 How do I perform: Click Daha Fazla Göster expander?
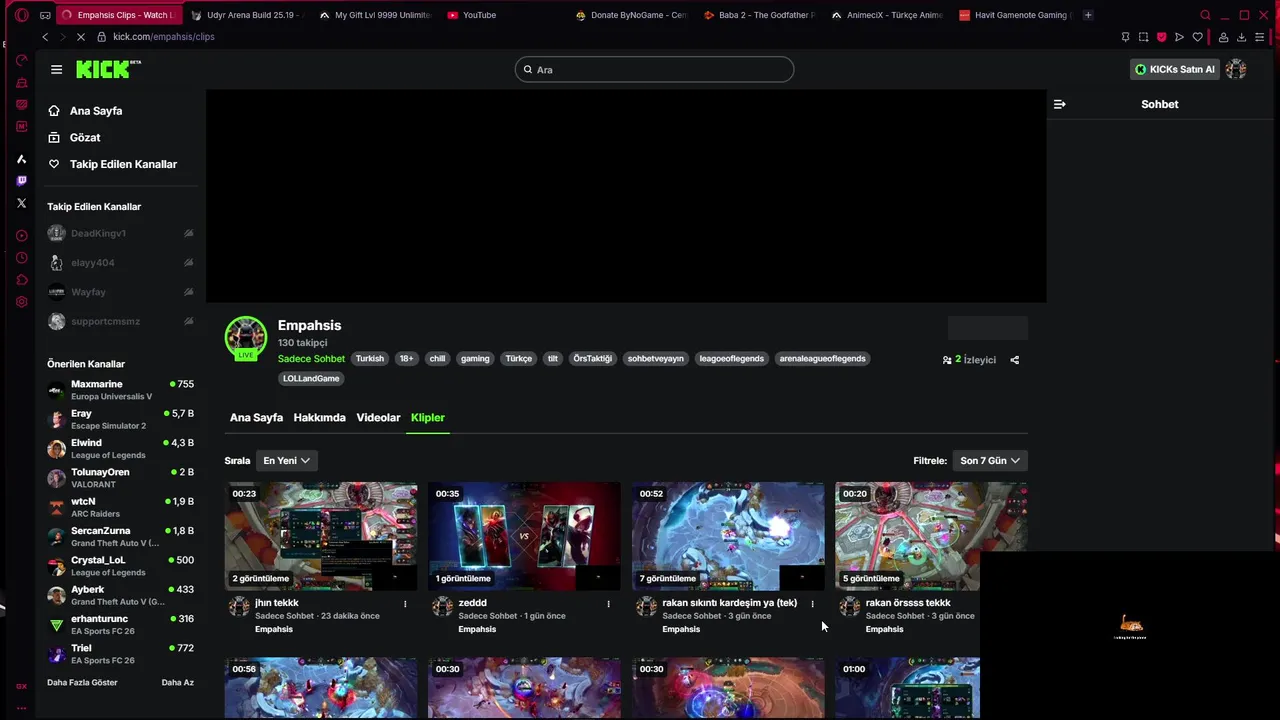tap(82, 683)
